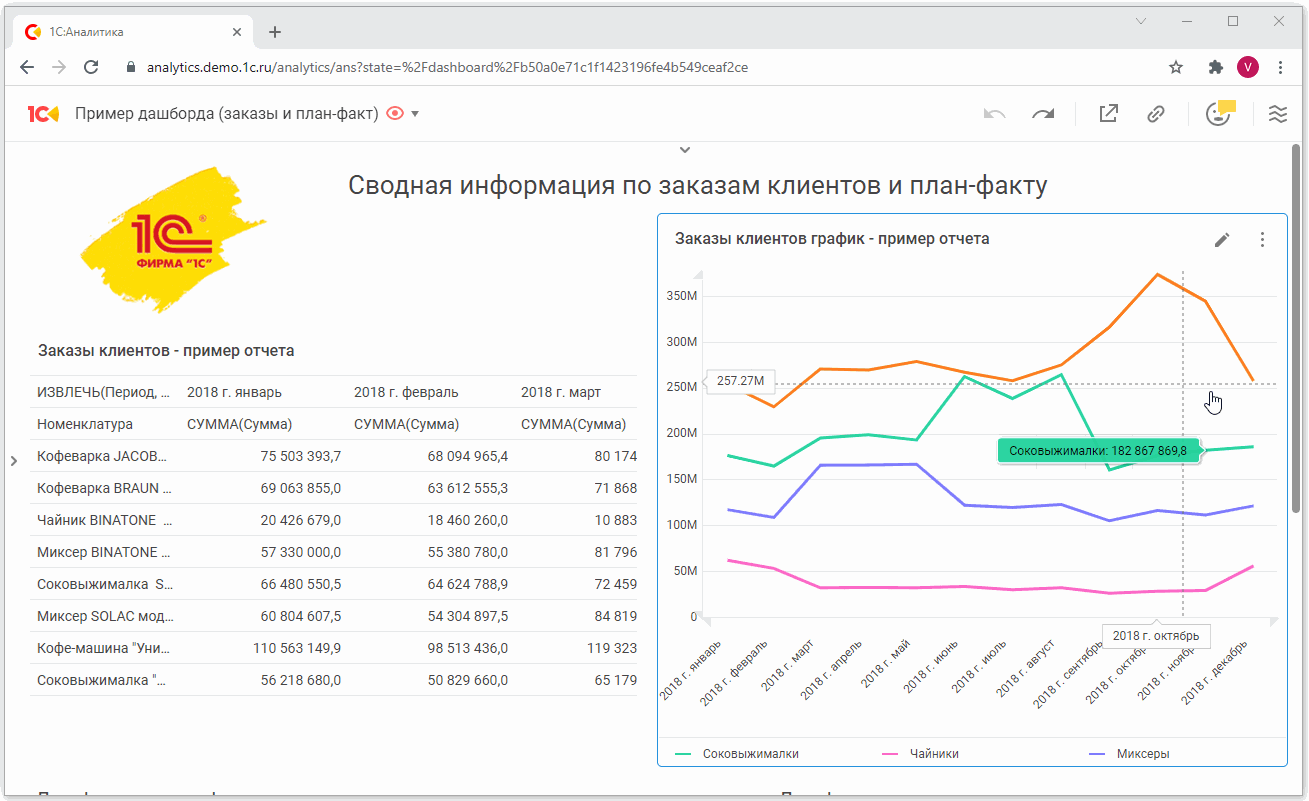Open the layers panel icon at top right
The image size is (1309, 801).
[x=1277, y=114]
